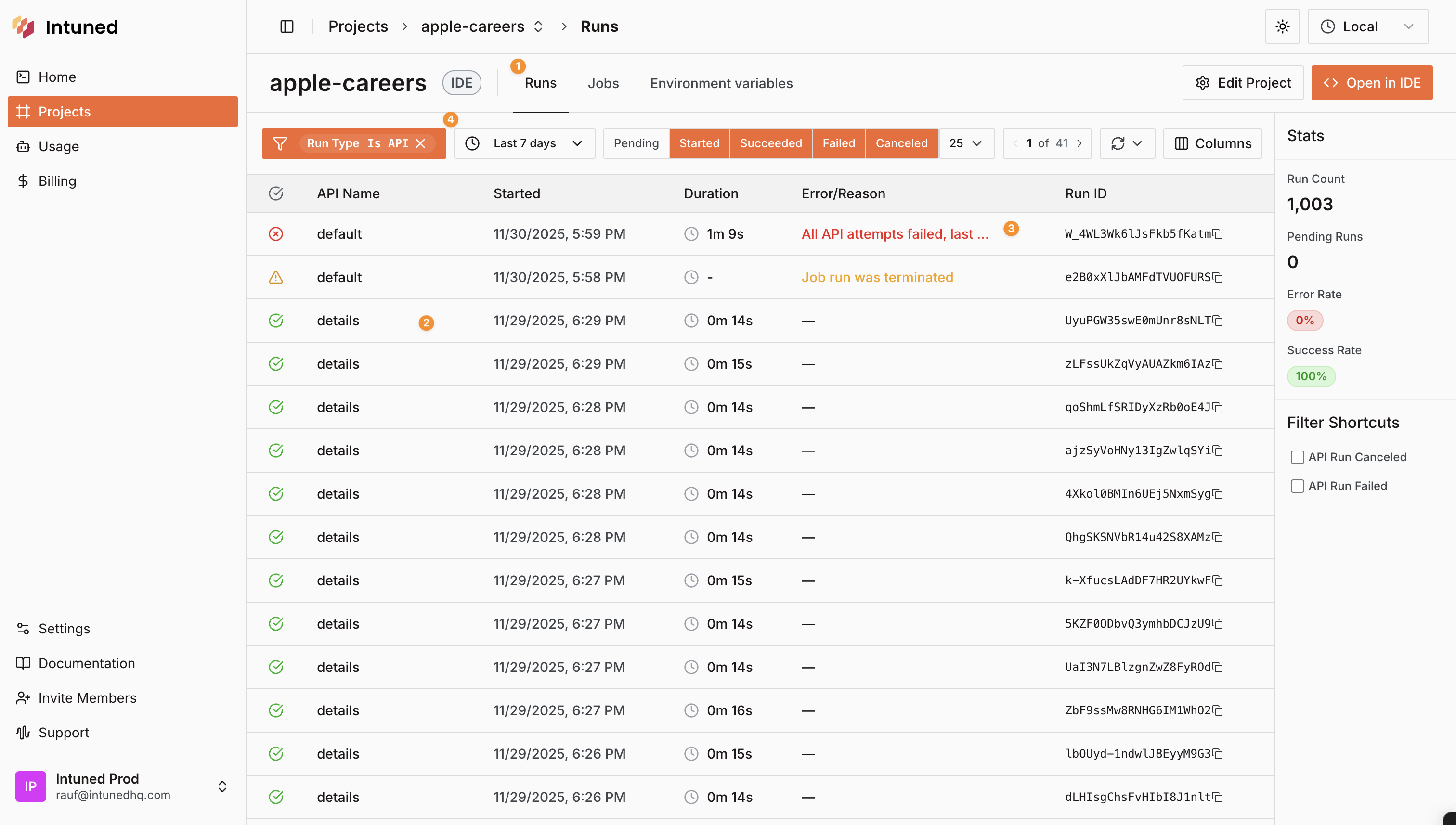Image resolution: width=1456 pixels, height=825 pixels.
Task: Open the Environment variables tab
Action: pos(721,83)
